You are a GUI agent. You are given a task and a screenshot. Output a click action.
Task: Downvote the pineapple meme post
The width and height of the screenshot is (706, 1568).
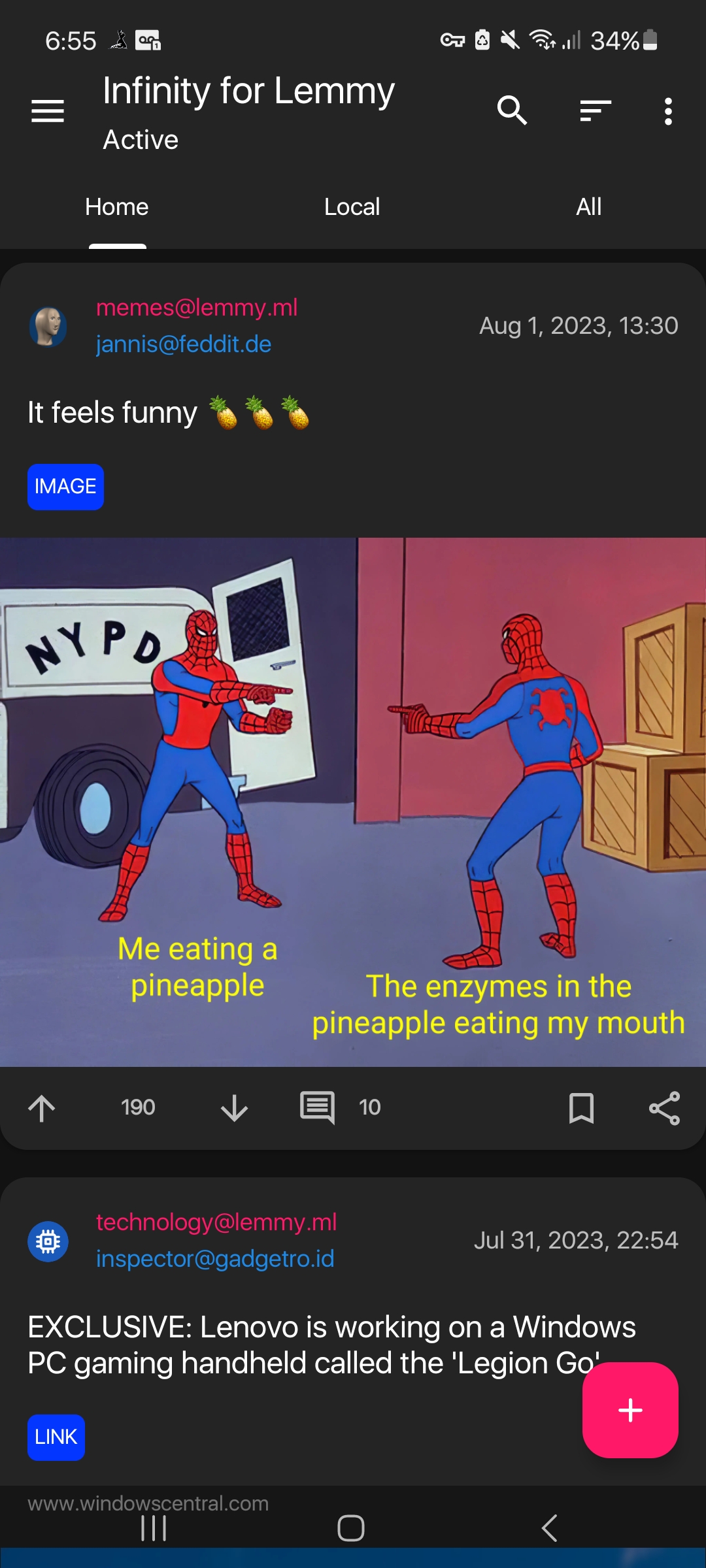234,1108
